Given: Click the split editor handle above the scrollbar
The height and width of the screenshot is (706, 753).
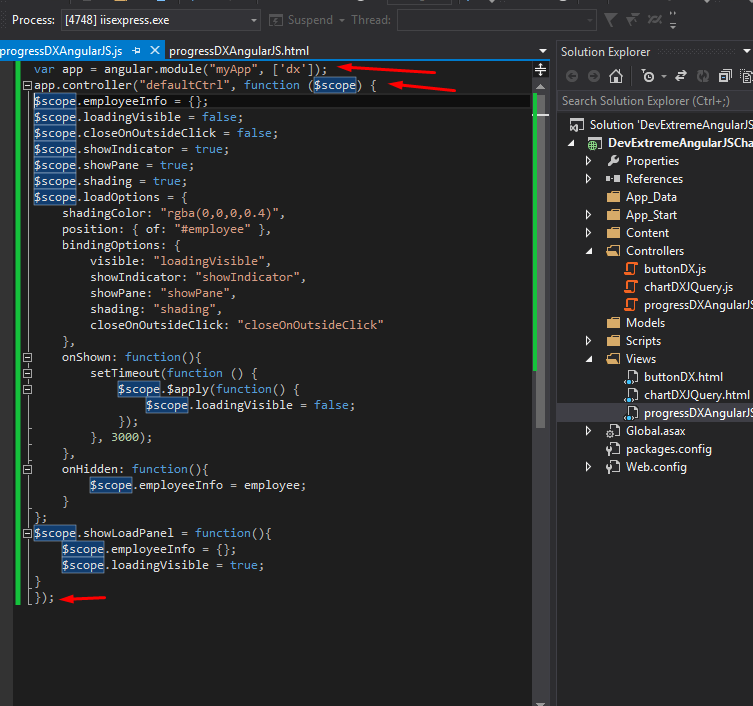Looking at the screenshot, I should (540, 70).
